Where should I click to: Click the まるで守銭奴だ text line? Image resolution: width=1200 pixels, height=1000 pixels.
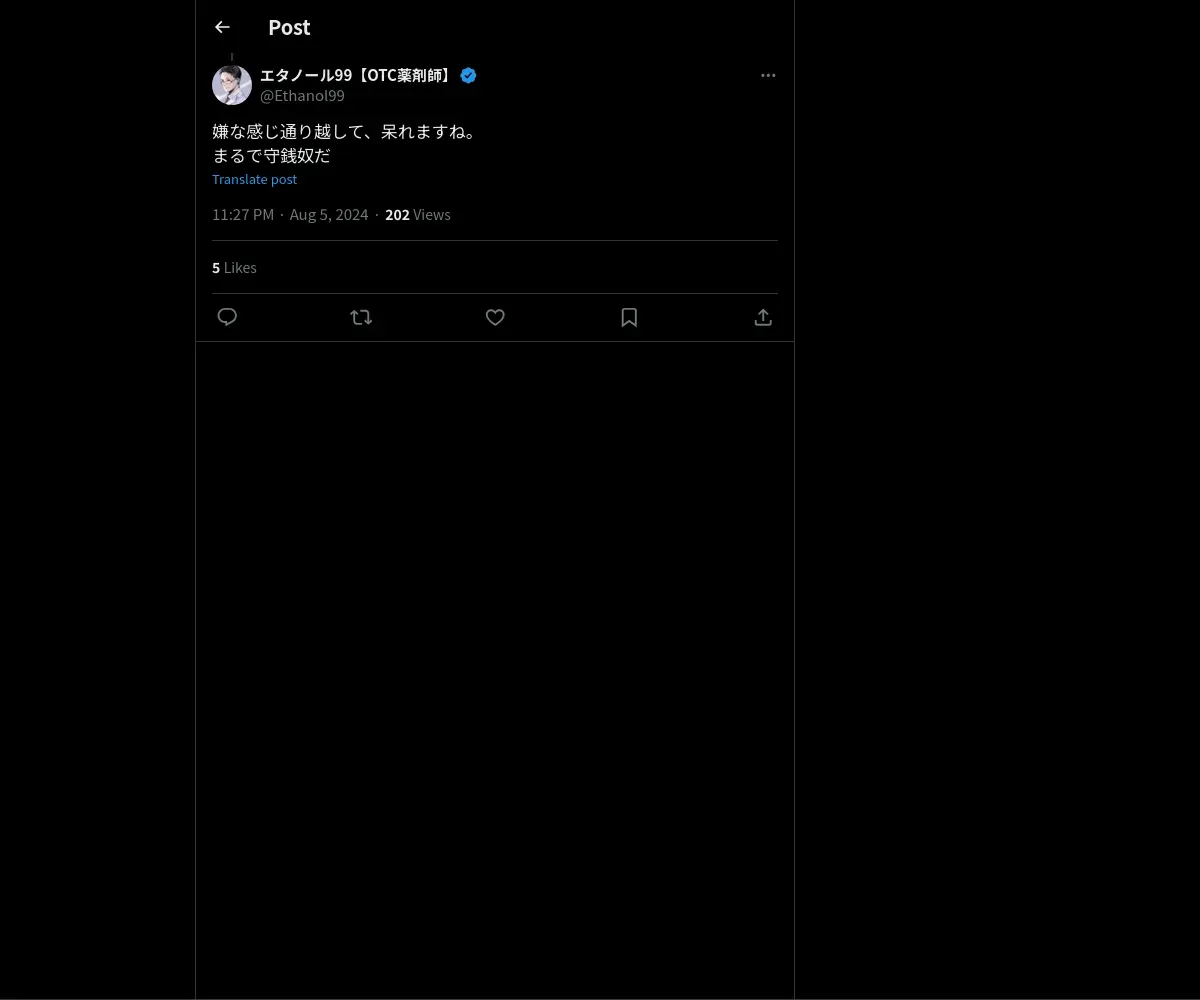click(x=271, y=155)
